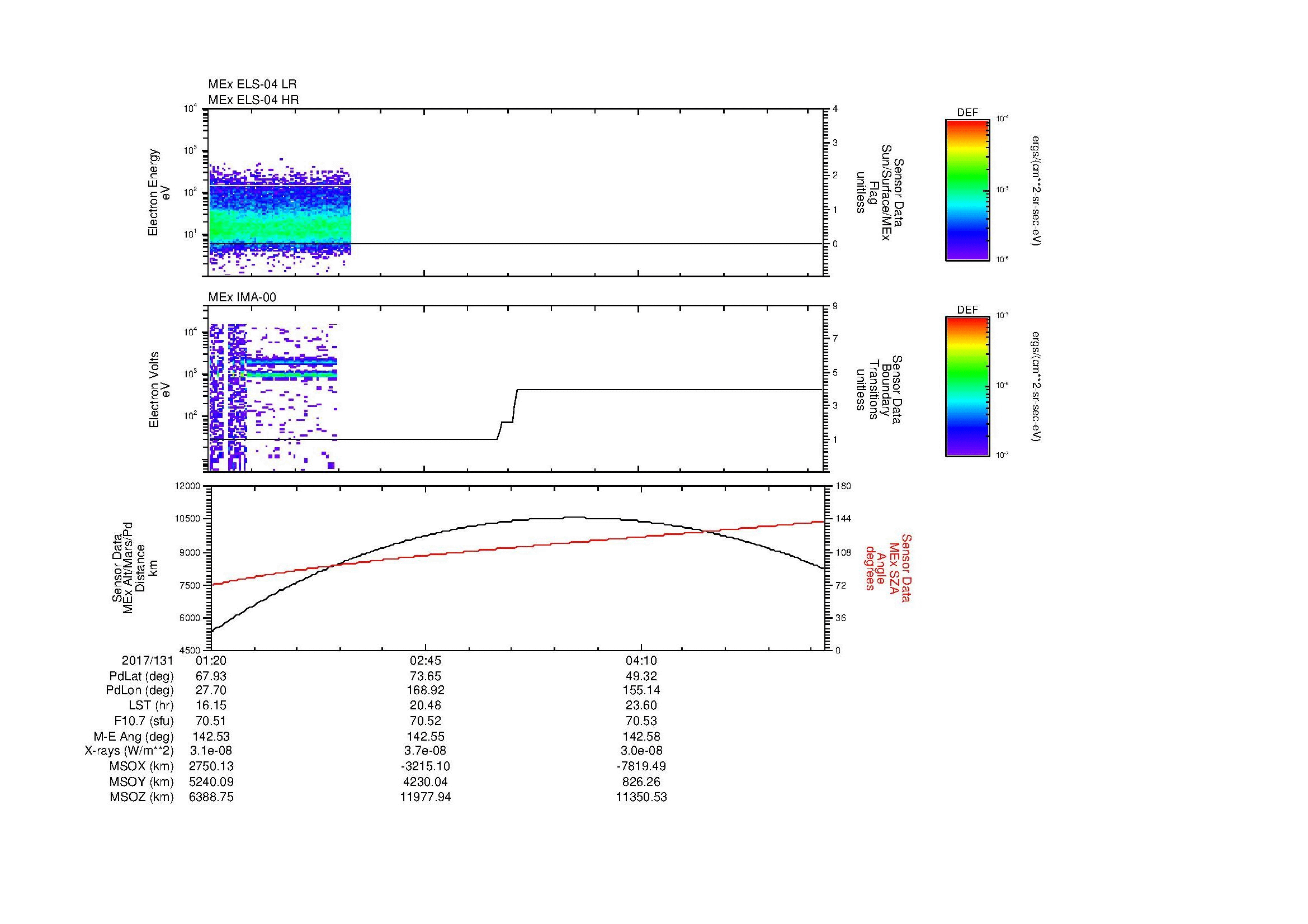Image resolution: width=1308 pixels, height=924 pixels.
Task: Click the 01:20 time tick label
Action: (211, 660)
